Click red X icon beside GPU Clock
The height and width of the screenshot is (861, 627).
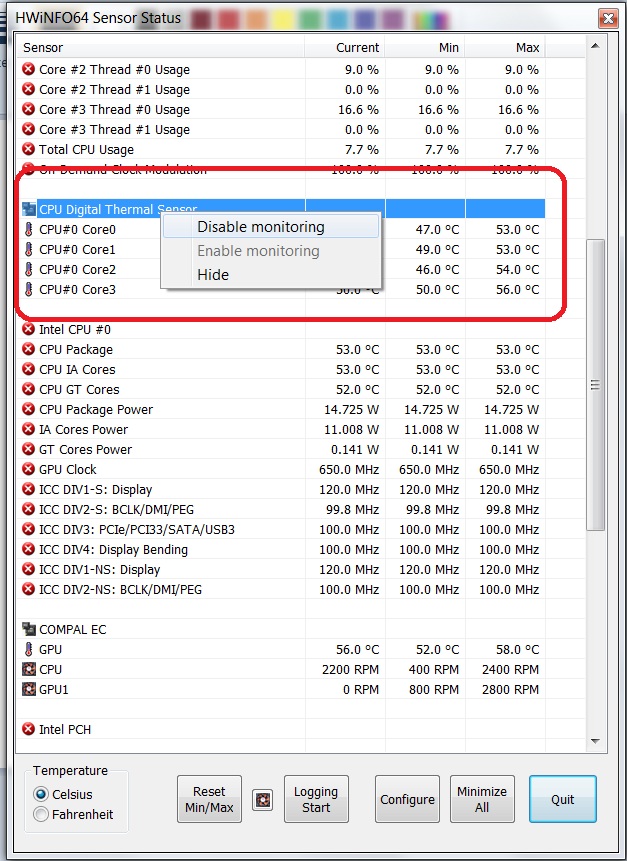point(29,469)
